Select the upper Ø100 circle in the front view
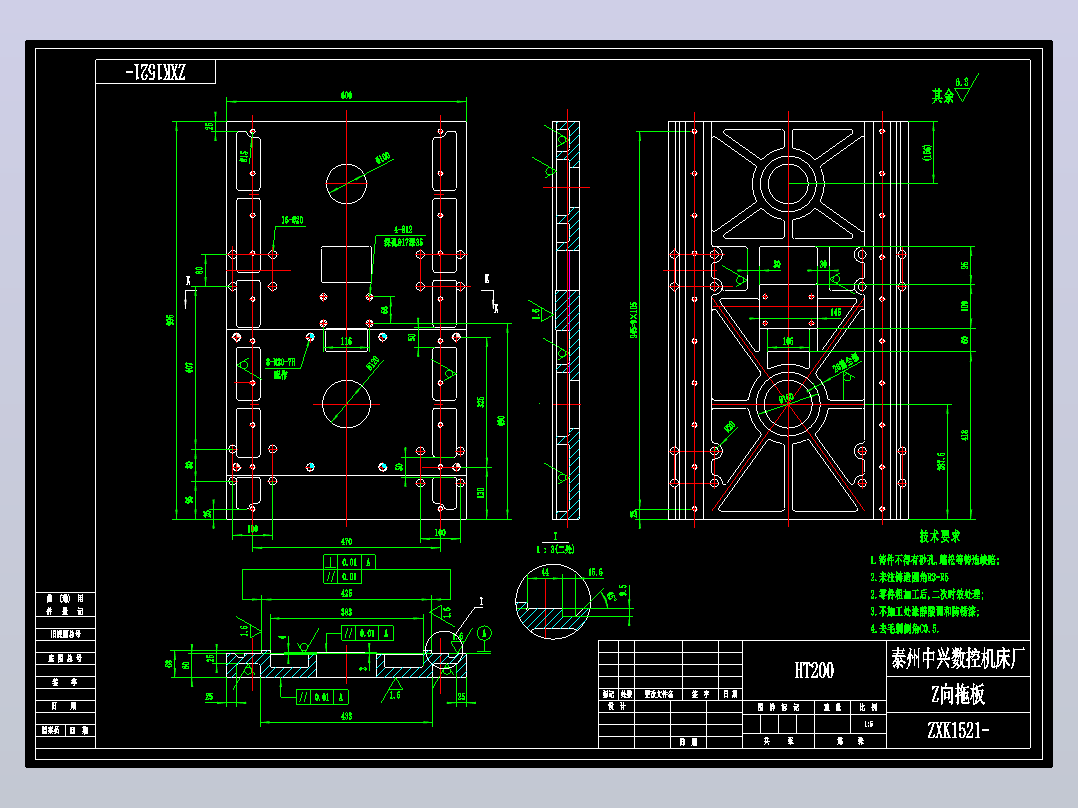The image size is (1078, 808). coord(346,184)
